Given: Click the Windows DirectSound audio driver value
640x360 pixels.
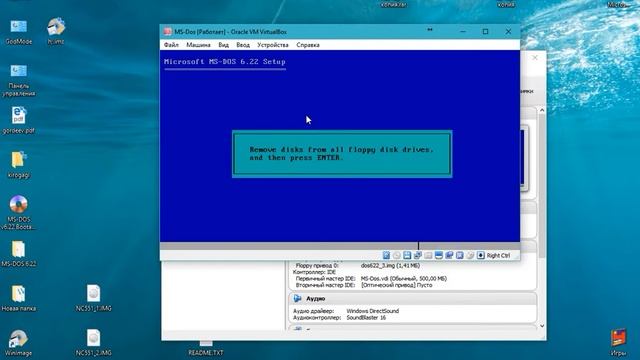Looking at the screenshot, I should (373, 311).
